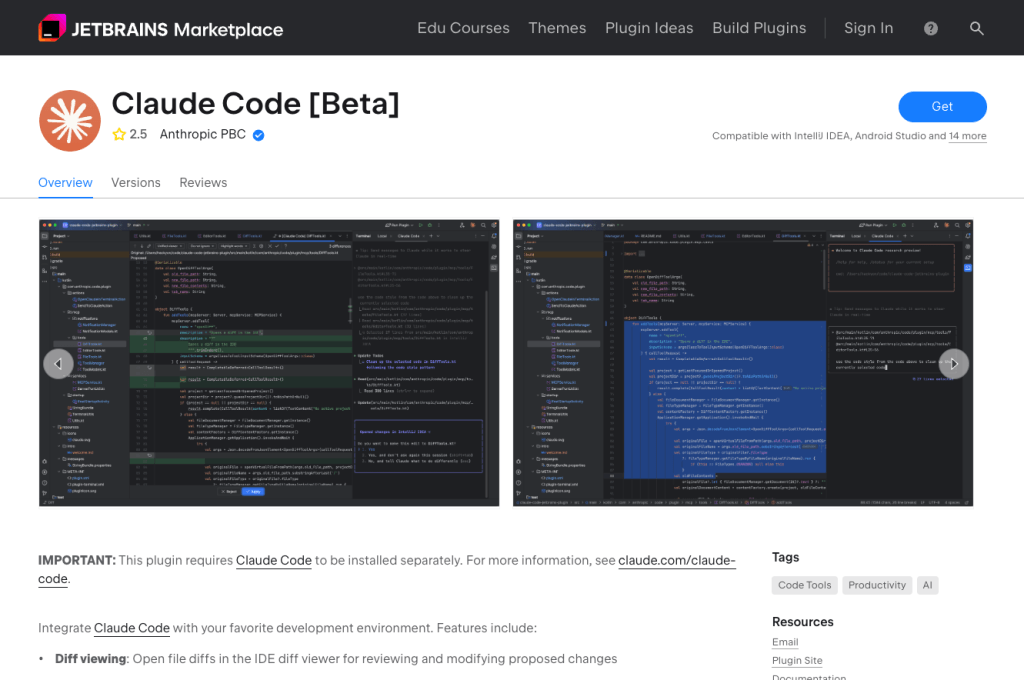Open the Email resource link
Viewport: 1024px width, 680px height.
[x=785, y=642]
